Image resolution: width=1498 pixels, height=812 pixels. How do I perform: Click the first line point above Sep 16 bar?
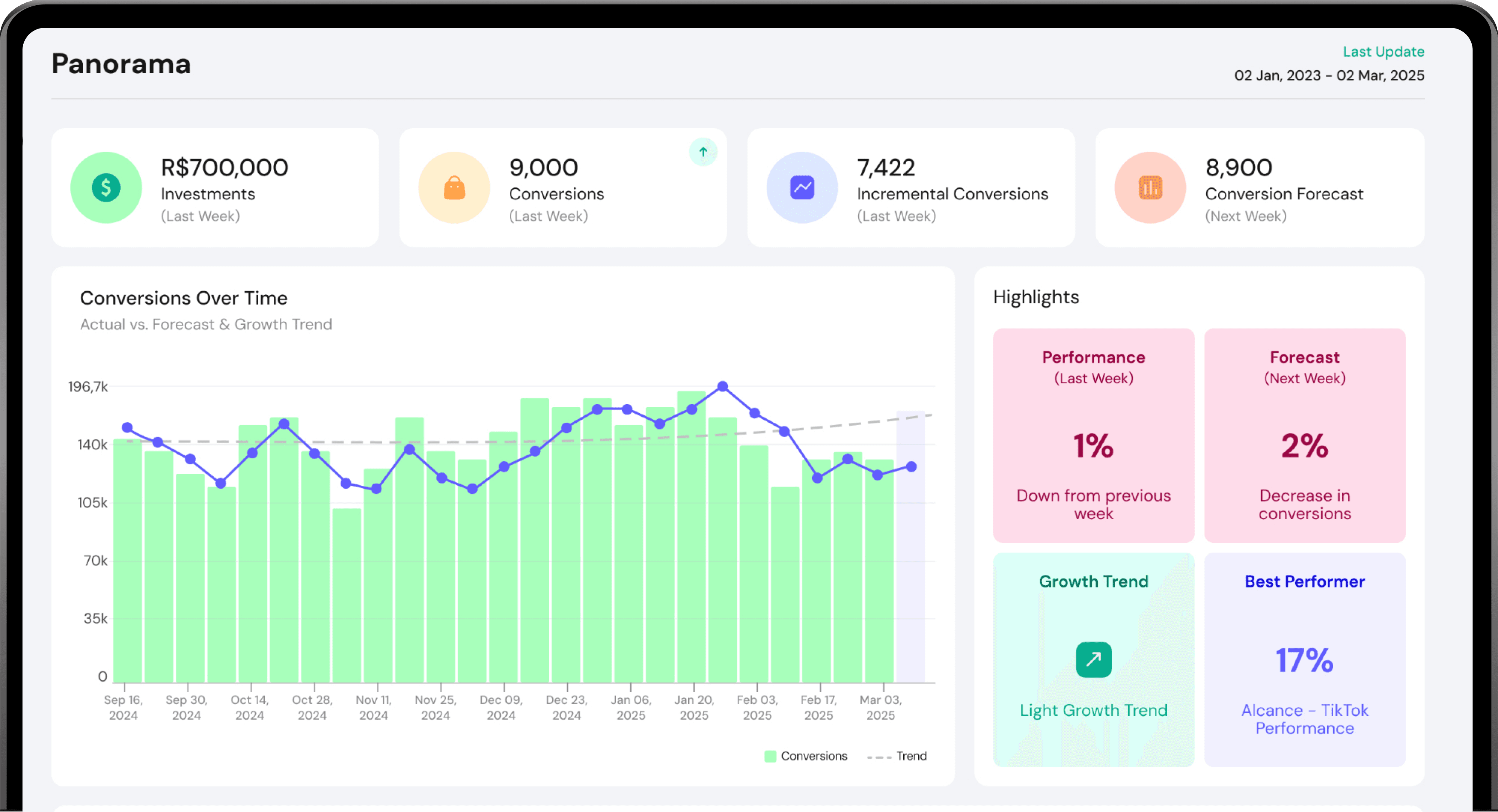(x=127, y=428)
